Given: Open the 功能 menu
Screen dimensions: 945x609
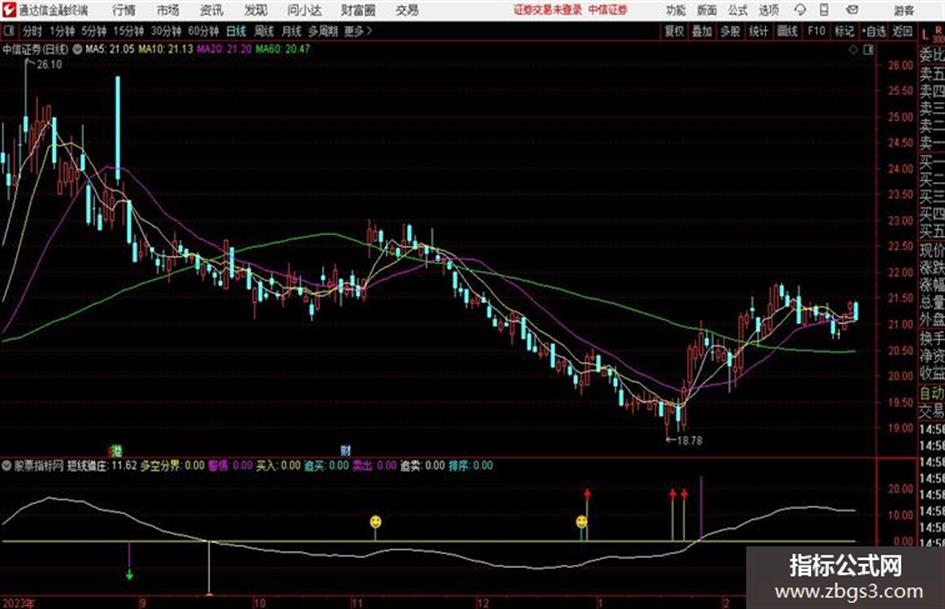Looking at the screenshot, I should (676, 10).
